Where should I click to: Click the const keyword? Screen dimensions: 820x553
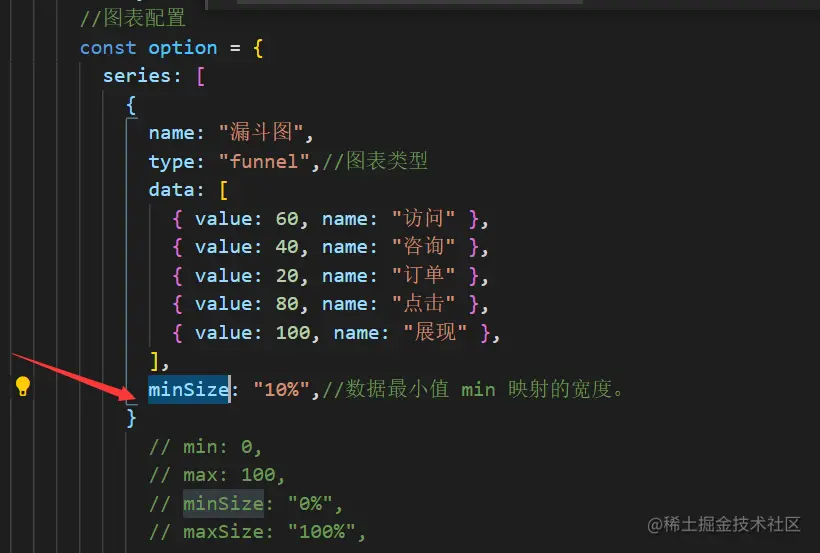[108, 48]
